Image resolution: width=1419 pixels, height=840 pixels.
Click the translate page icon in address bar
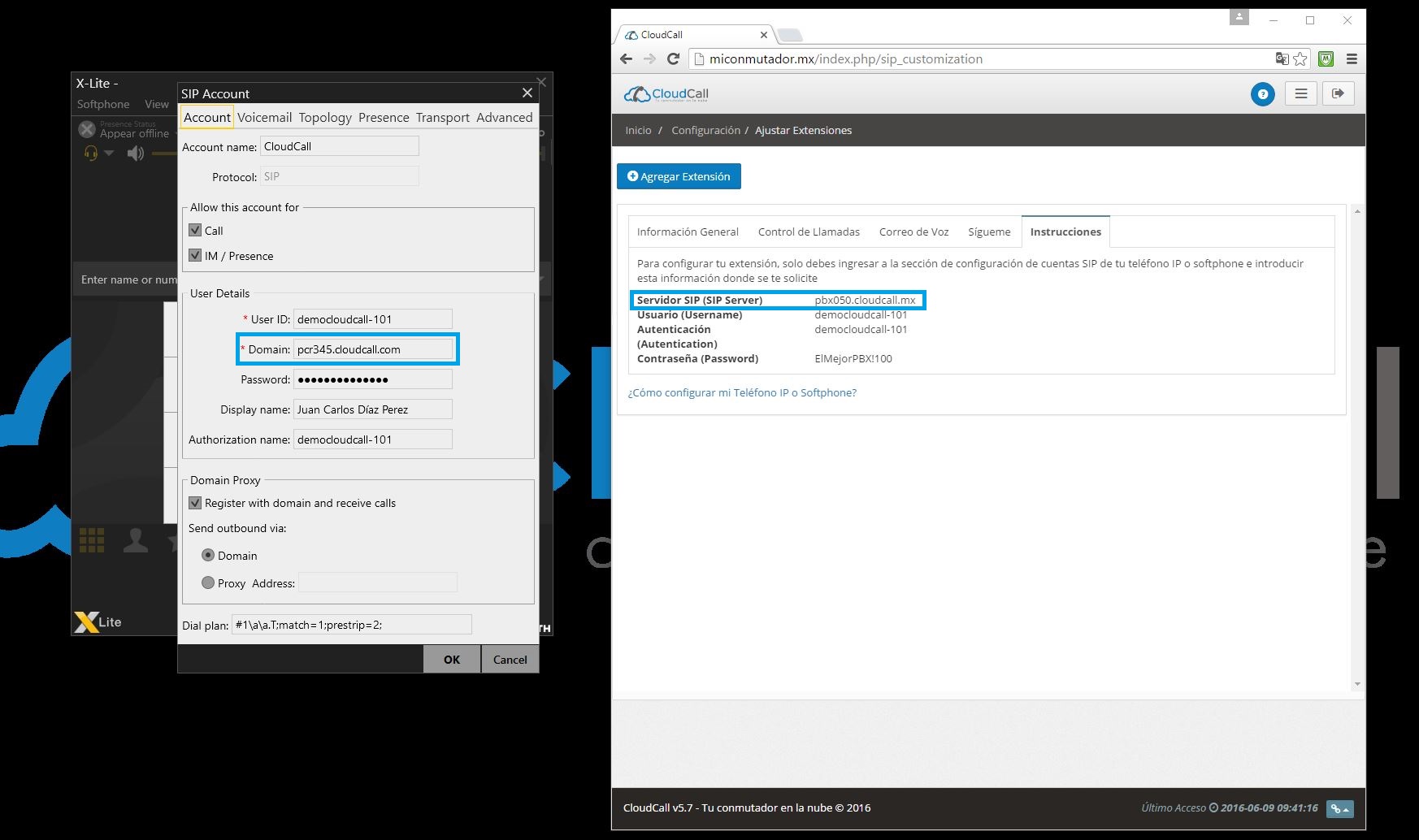pos(1282,58)
